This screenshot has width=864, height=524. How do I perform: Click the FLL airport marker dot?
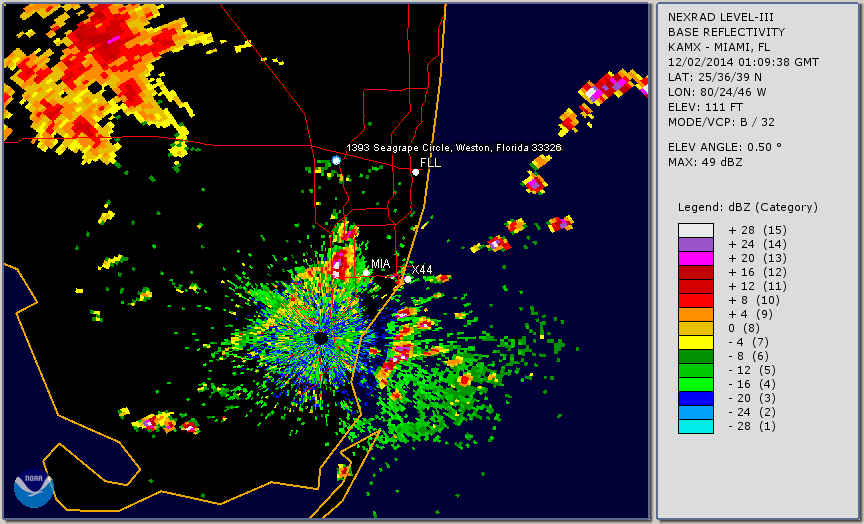pos(416,172)
